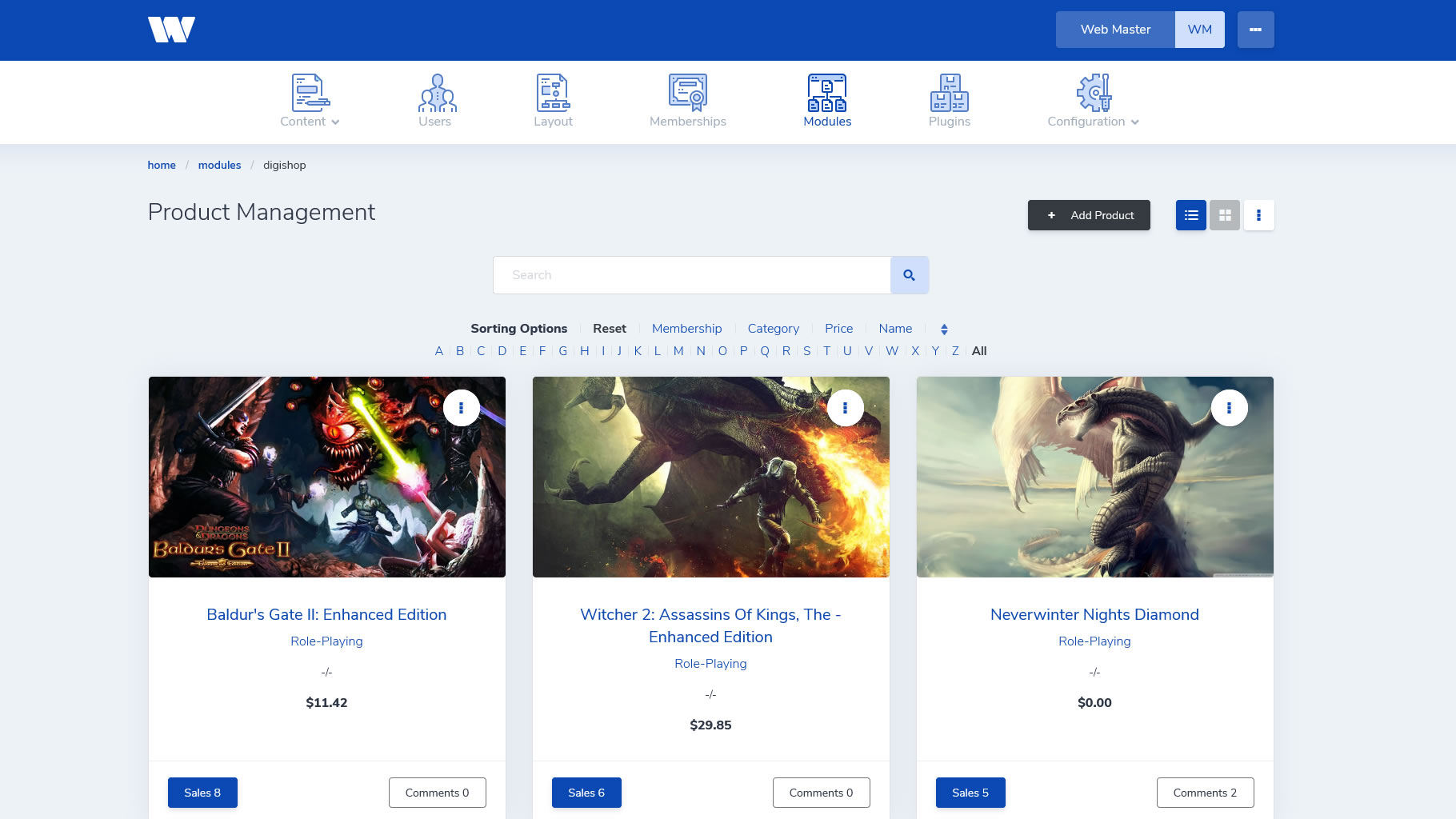Screen dimensions: 1456x819
Task: Sort products by Membership
Action: click(x=686, y=329)
